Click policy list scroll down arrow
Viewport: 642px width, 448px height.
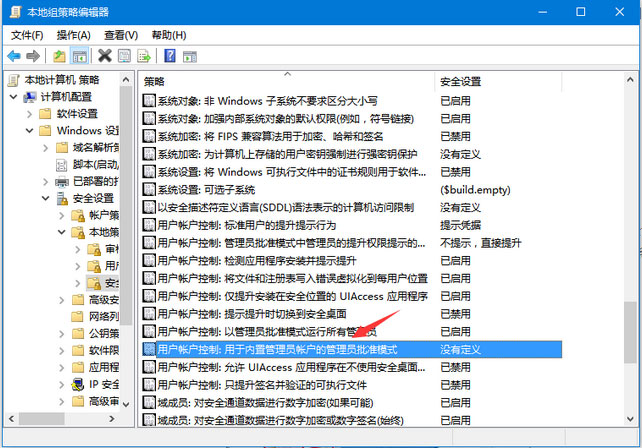630,419
